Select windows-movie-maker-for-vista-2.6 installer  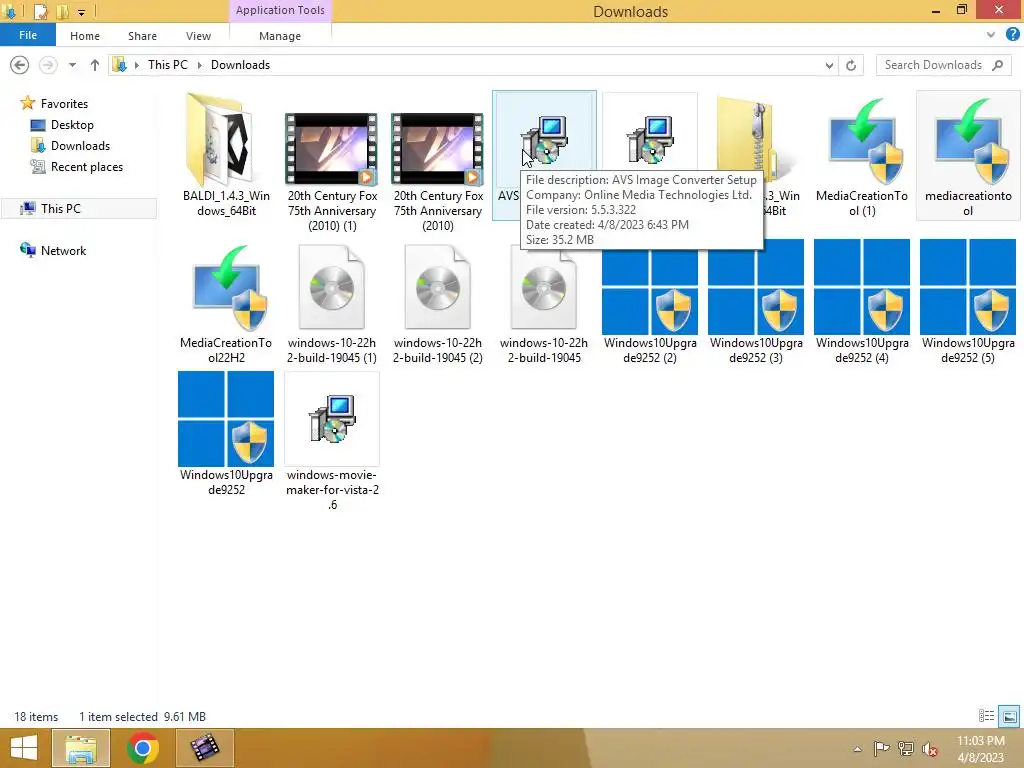click(332, 442)
